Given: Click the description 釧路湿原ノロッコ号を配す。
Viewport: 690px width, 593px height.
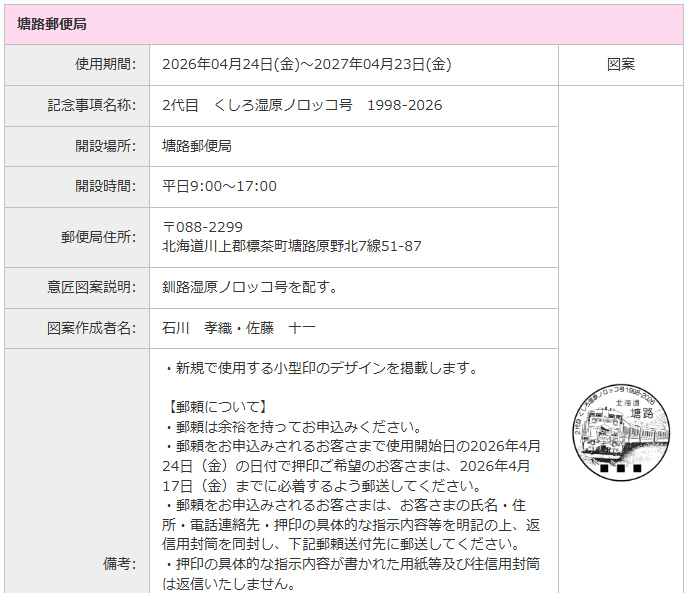Looking at the screenshot, I should pyautogui.click(x=250, y=287).
